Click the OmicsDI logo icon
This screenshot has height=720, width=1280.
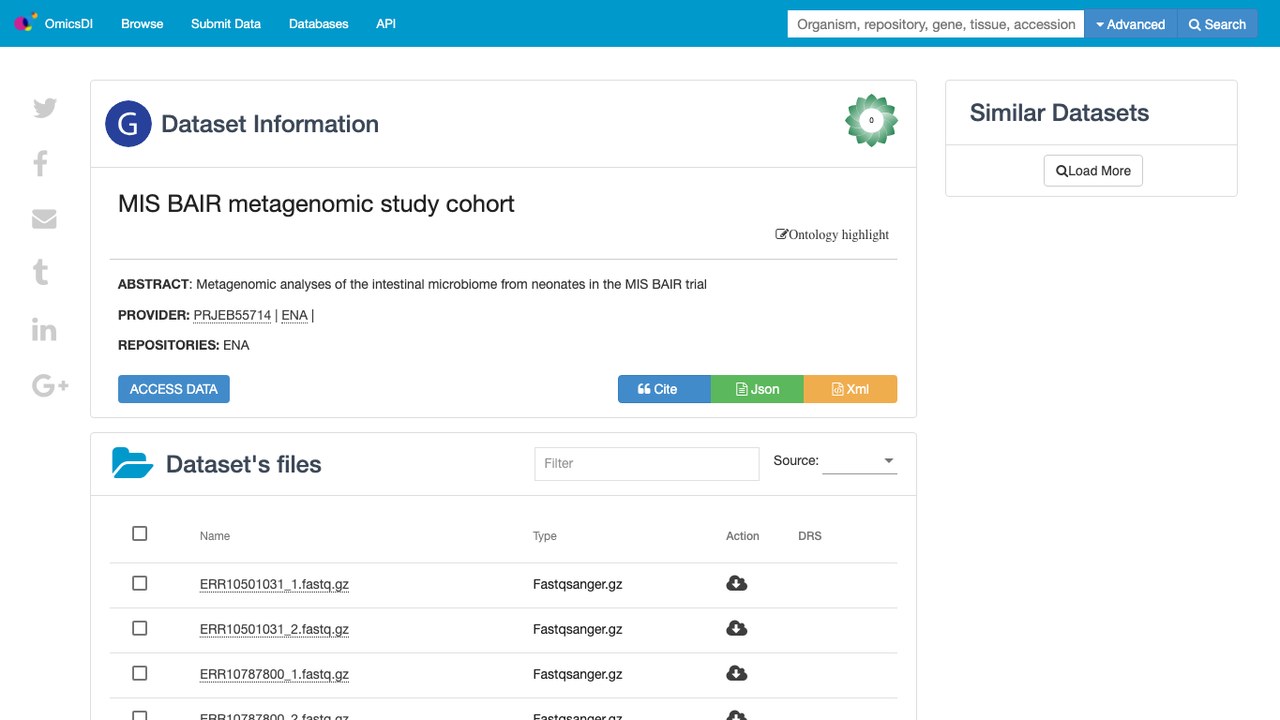tap(25, 22)
